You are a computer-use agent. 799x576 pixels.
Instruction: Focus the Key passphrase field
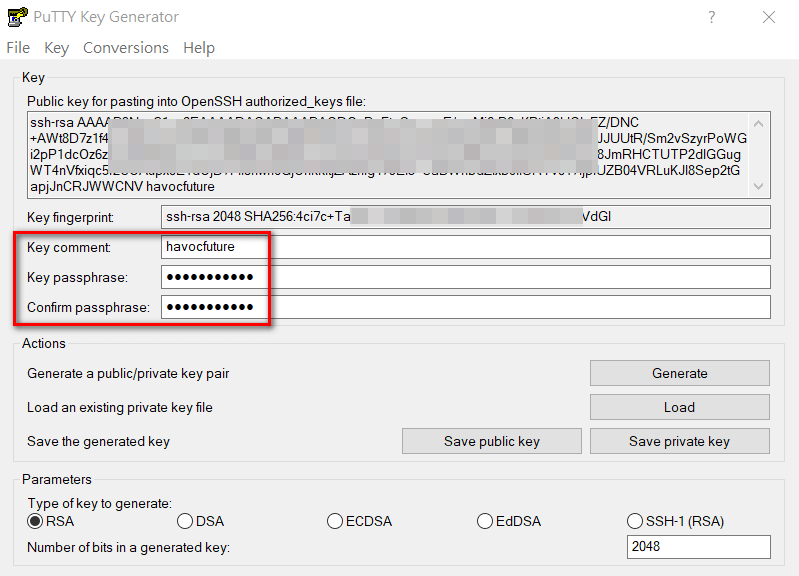tap(465, 277)
